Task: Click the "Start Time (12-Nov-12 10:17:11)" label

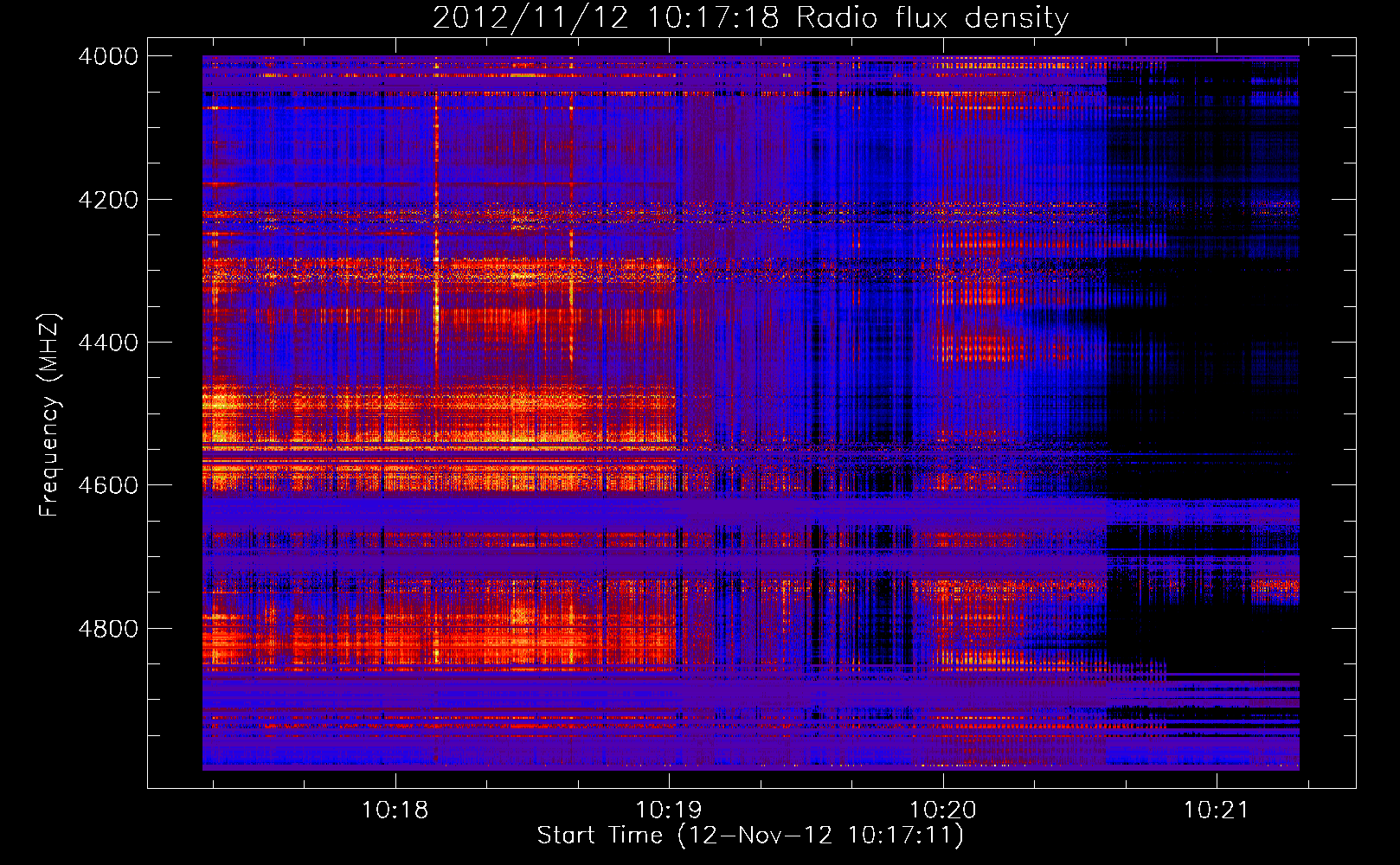Action: (x=750, y=836)
